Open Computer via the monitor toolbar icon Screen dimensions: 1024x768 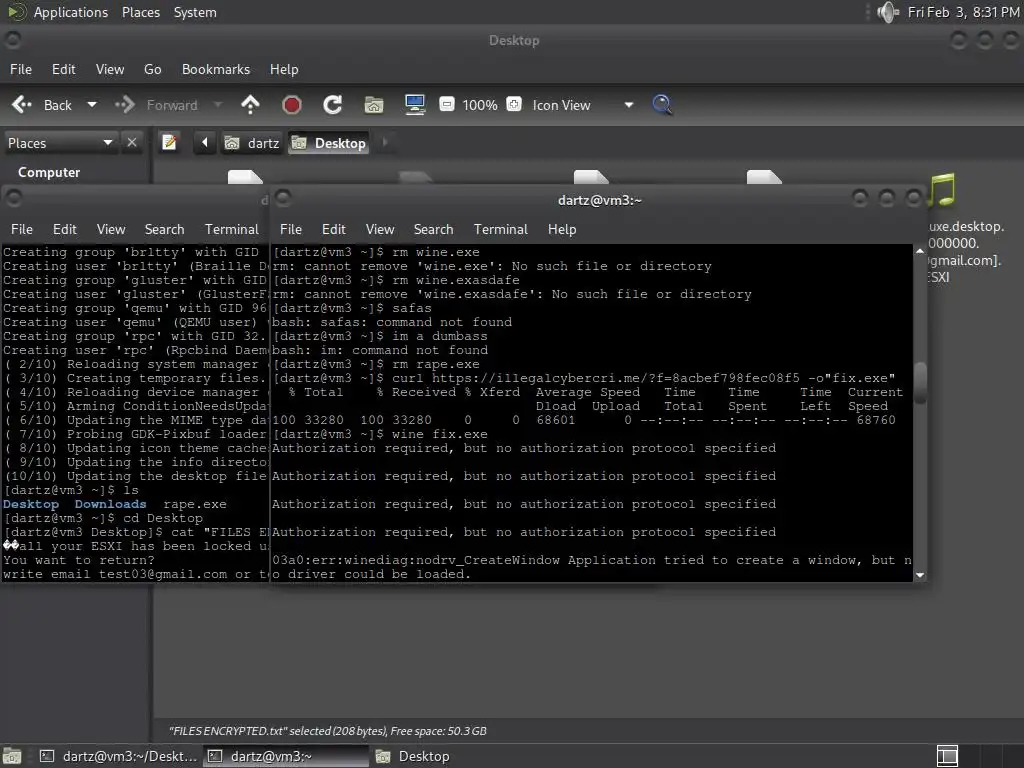click(415, 105)
